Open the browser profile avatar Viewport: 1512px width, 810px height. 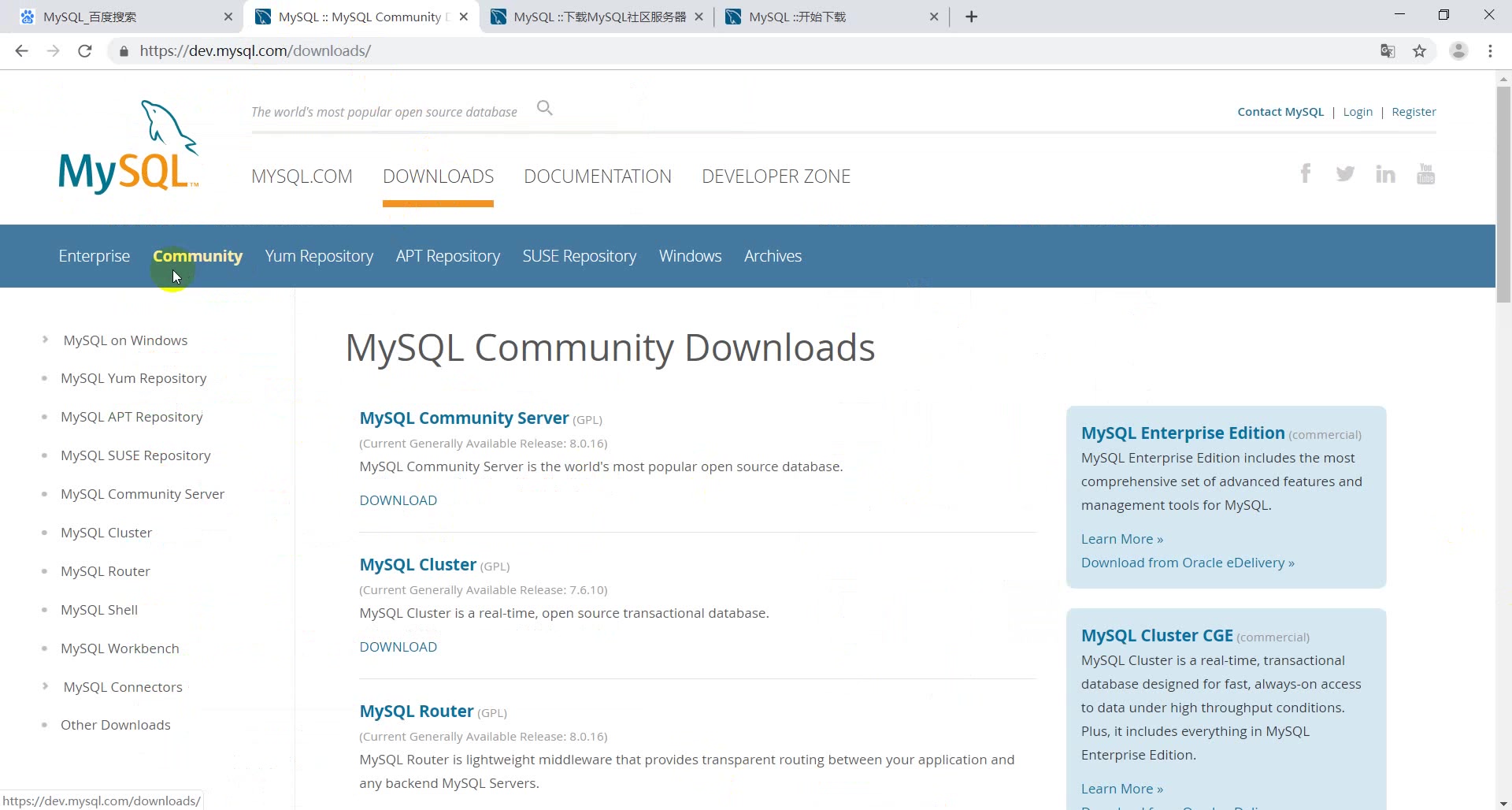(x=1458, y=50)
